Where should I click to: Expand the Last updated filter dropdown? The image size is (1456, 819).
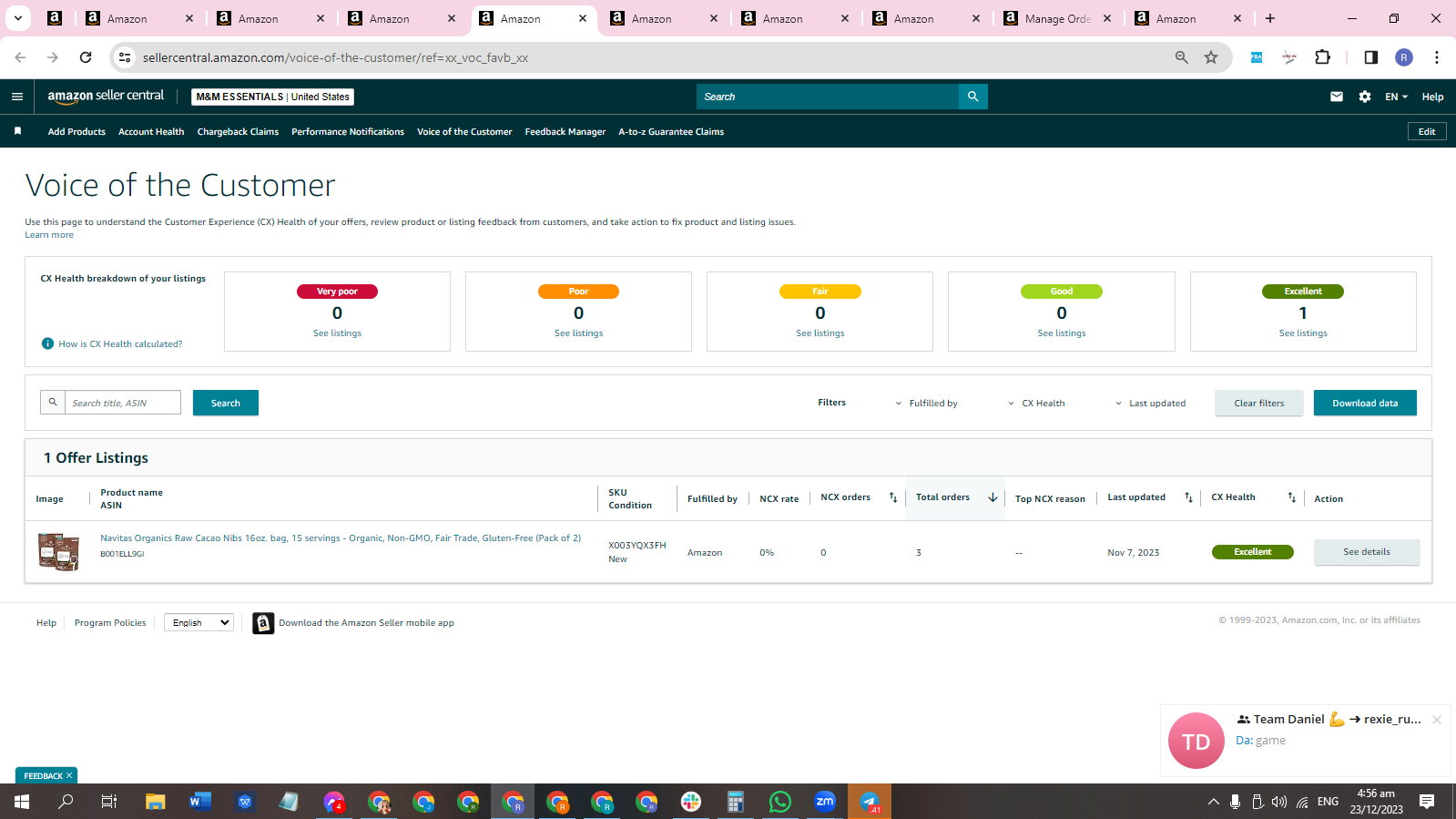tap(1150, 403)
